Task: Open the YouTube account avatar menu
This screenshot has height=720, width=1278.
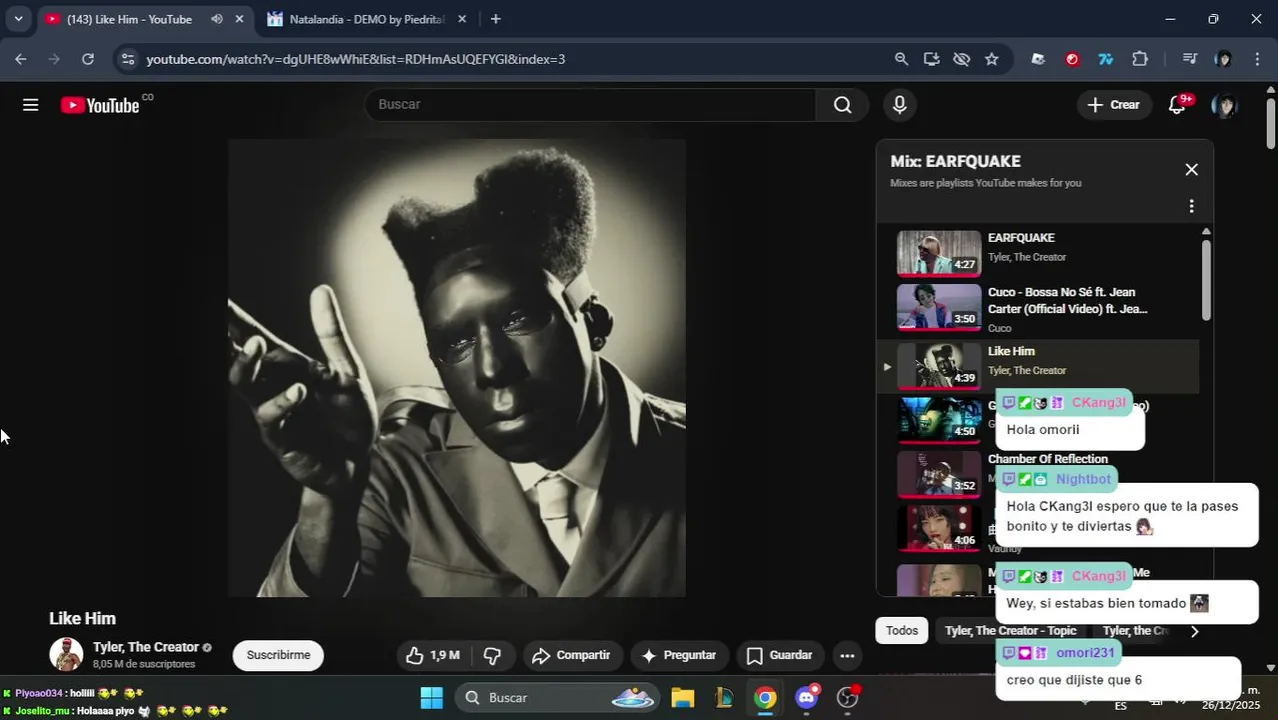Action: (x=1224, y=105)
